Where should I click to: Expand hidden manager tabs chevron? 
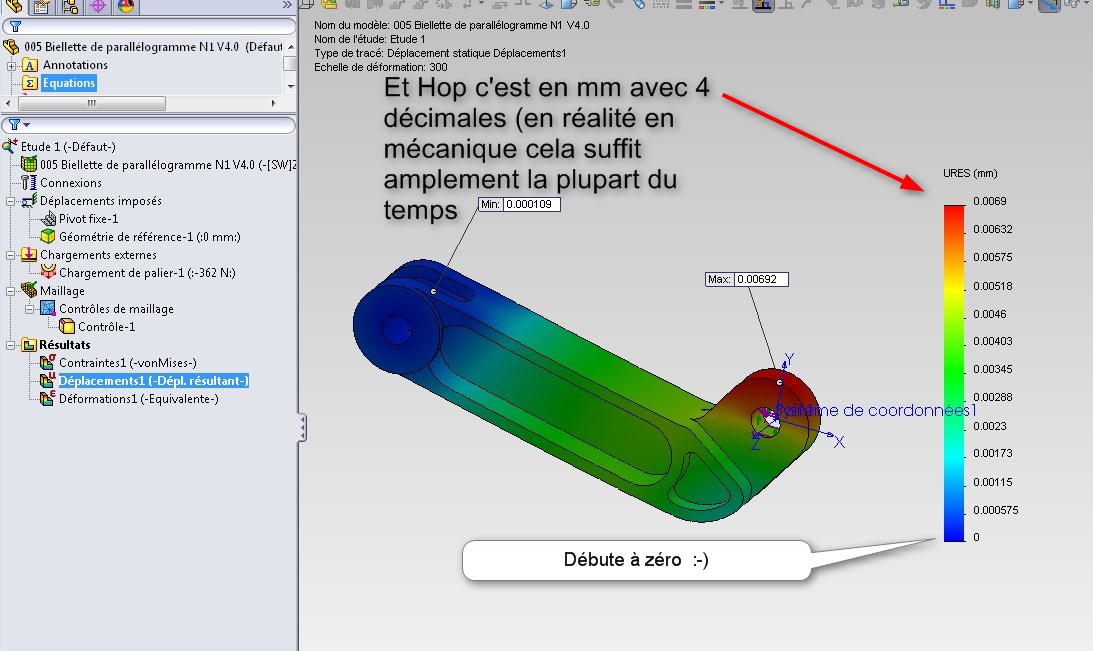coord(287,5)
